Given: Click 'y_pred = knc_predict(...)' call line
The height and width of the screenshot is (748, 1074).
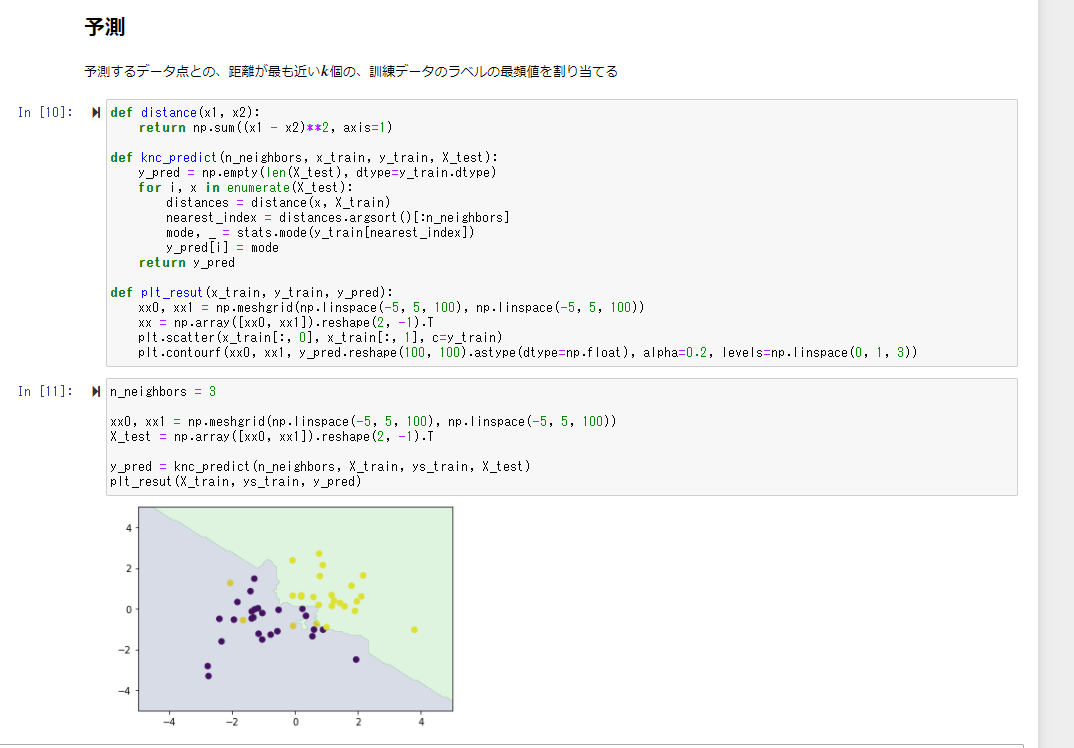Looking at the screenshot, I should (320, 466).
